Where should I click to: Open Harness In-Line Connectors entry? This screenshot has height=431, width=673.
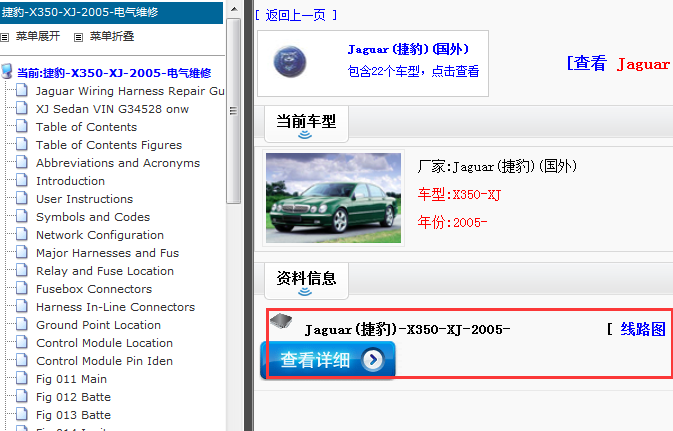tap(115, 307)
